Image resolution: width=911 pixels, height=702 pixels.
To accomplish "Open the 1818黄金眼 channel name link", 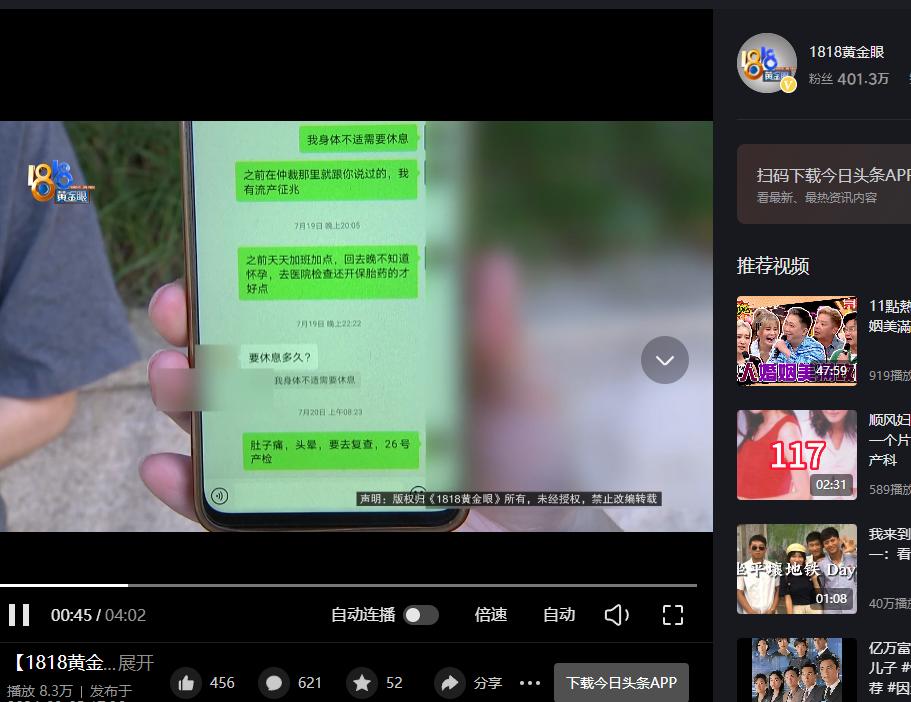I will [847, 52].
